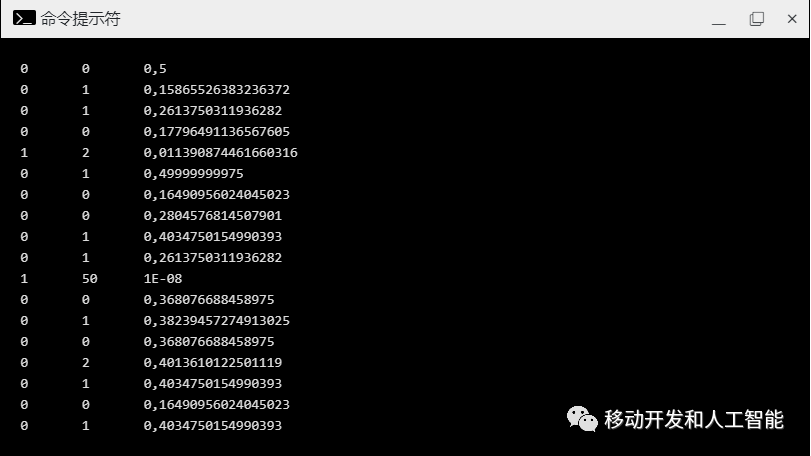Screen dimensions: 811x456
Task: Click value 0,15865526383236372
Action: [x=216, y=89]
